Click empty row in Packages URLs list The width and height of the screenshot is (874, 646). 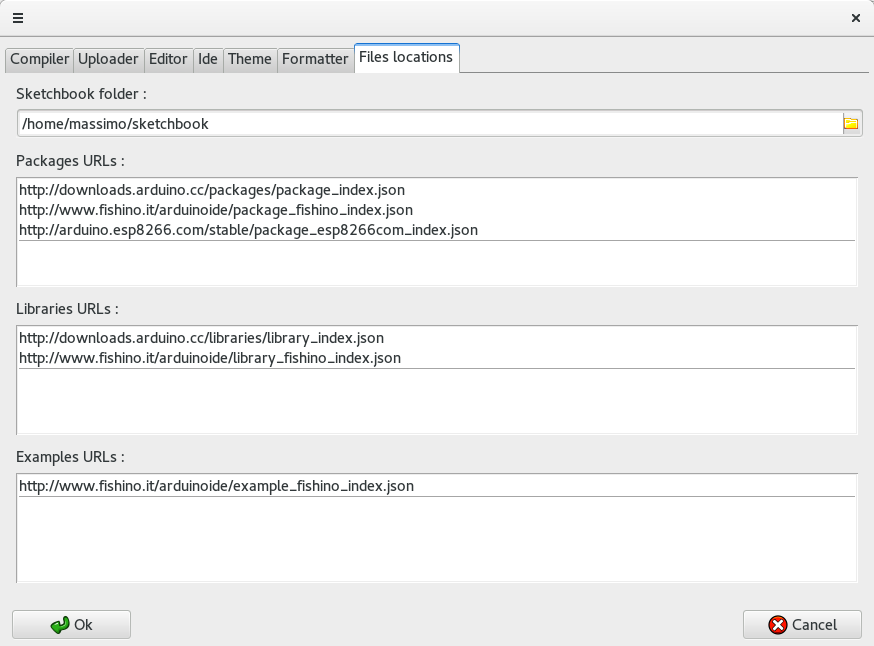coord(436,262)
